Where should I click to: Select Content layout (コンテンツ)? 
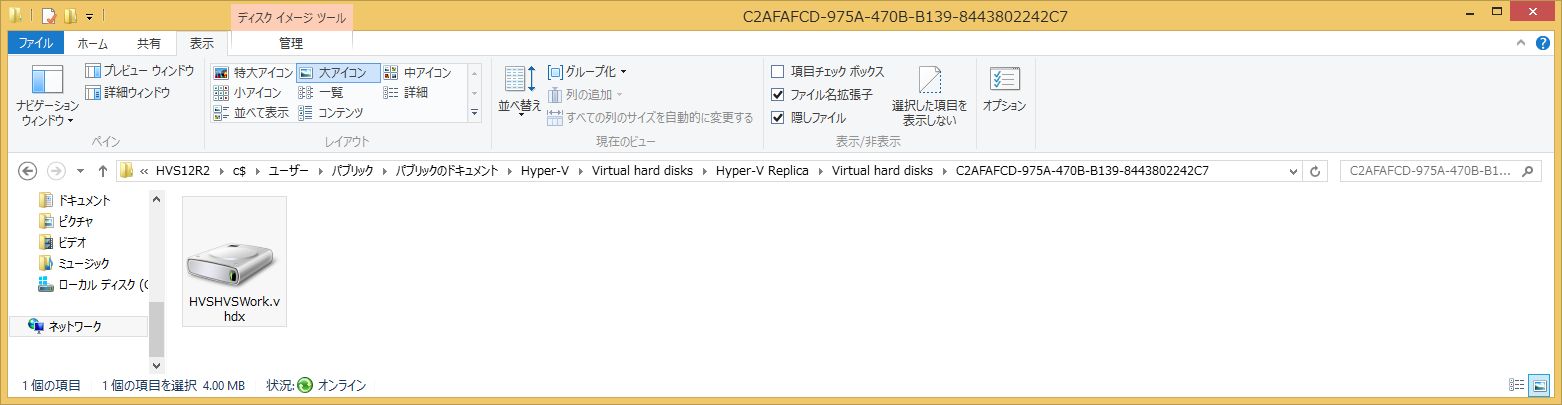tap(331, 112)
